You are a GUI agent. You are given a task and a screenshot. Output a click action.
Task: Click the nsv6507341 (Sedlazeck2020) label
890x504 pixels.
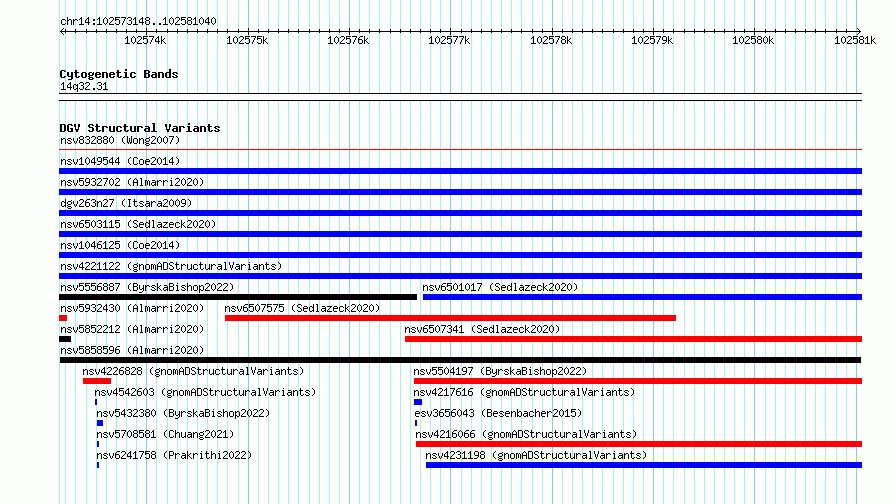[x=482, y=329]
